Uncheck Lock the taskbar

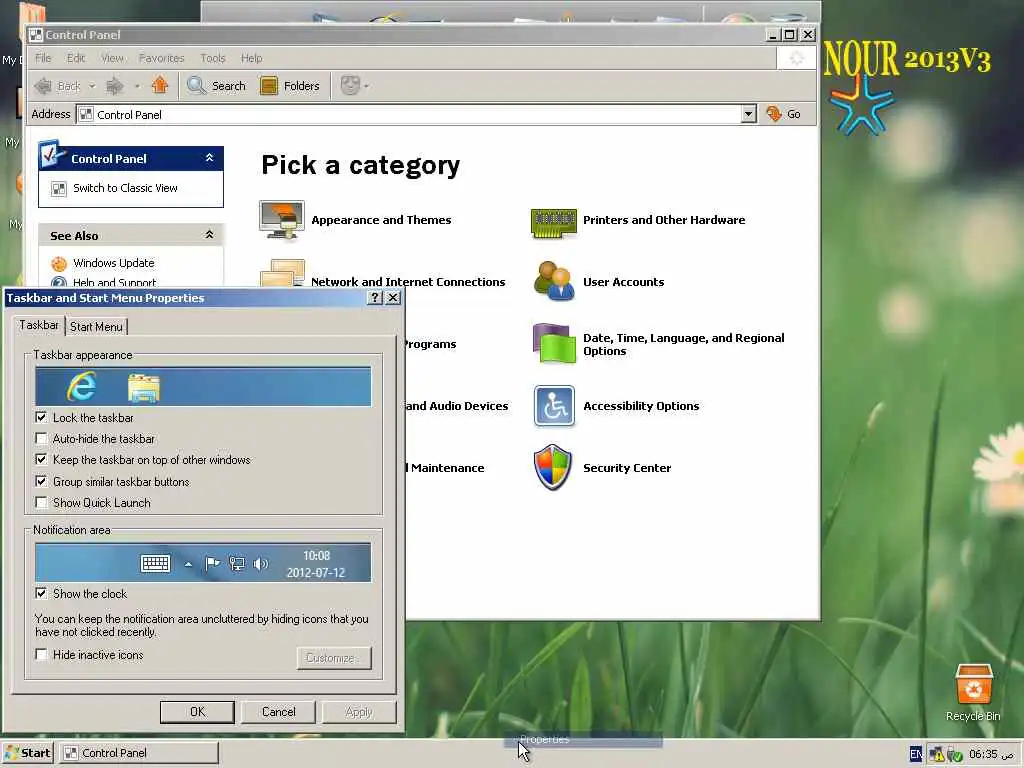[41, 417]
